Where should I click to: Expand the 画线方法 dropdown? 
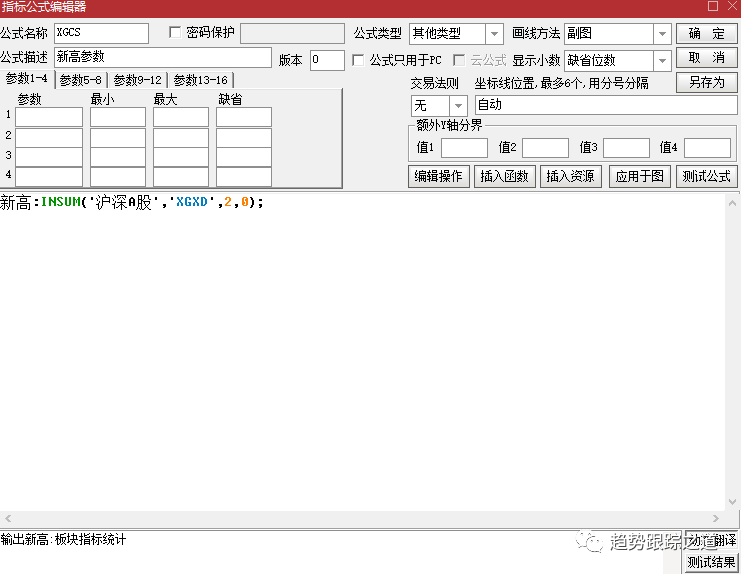[662, 34]
